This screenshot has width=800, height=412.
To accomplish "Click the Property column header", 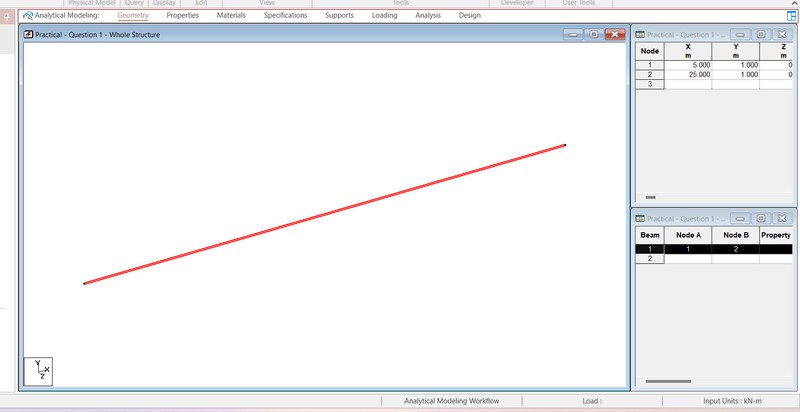I will coord(776,236).
